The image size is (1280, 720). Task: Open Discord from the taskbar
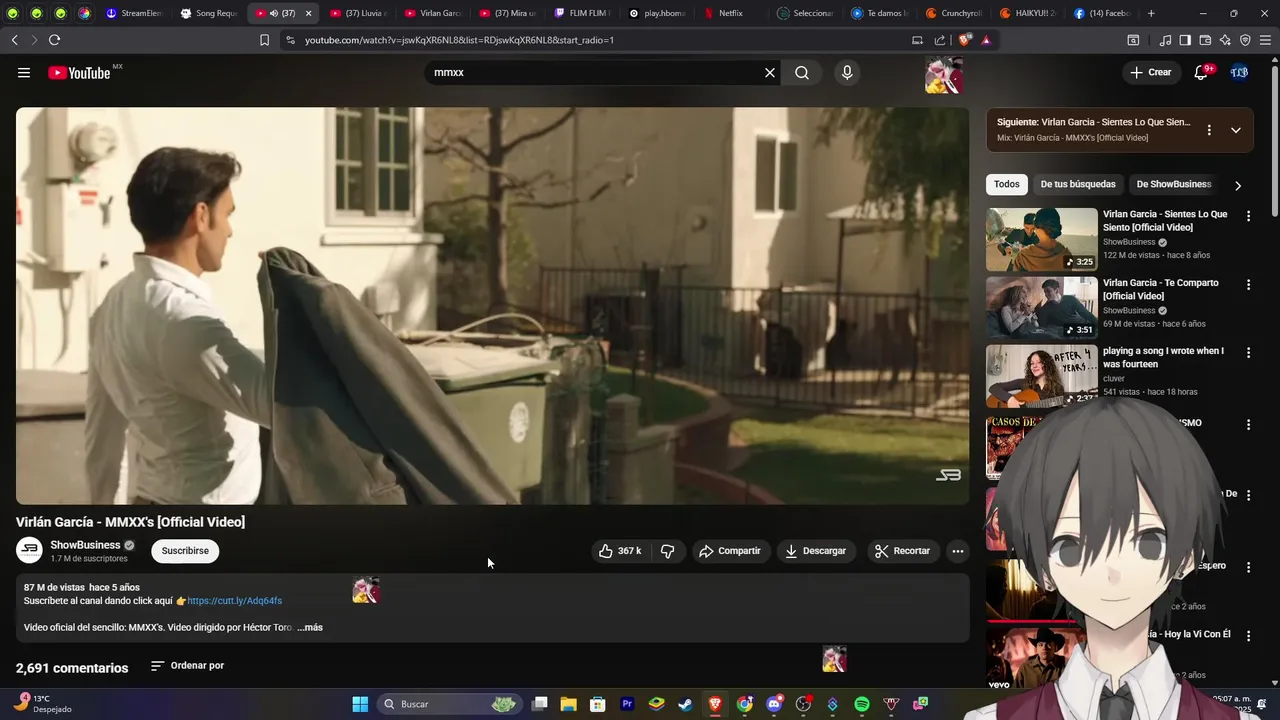tap(773, 704)
